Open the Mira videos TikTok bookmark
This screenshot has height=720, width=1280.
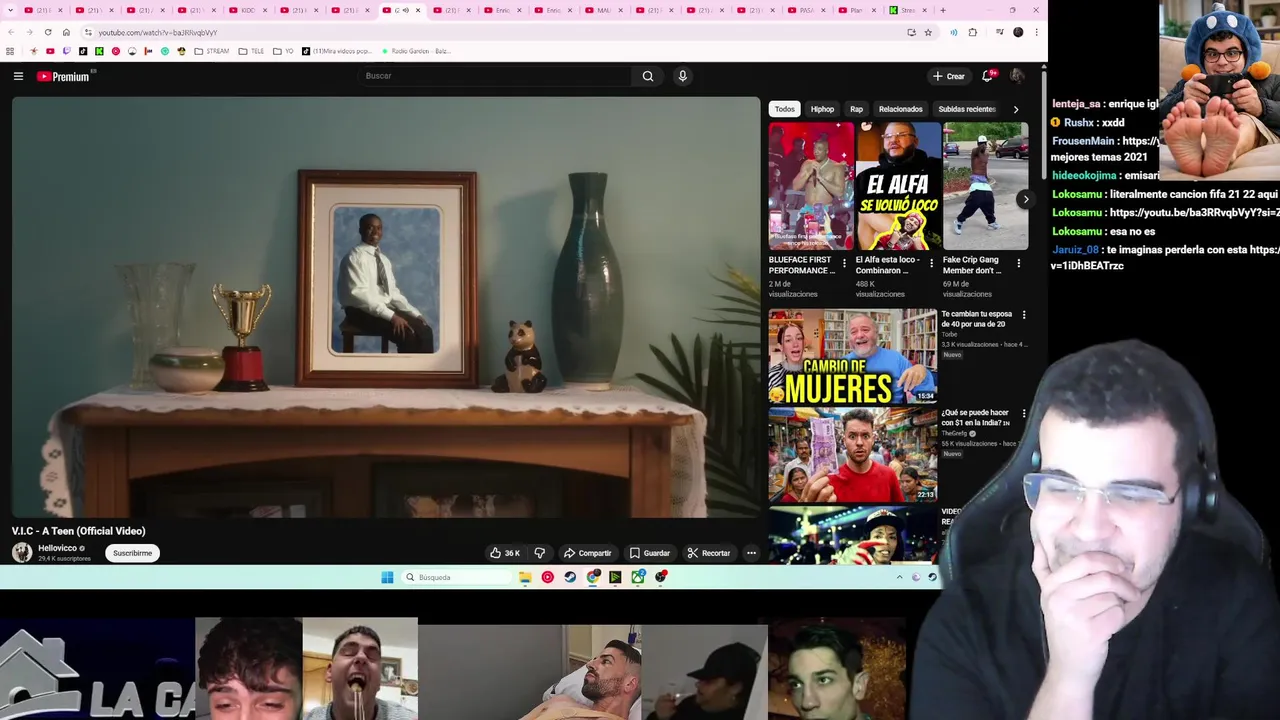coord(336,51)
